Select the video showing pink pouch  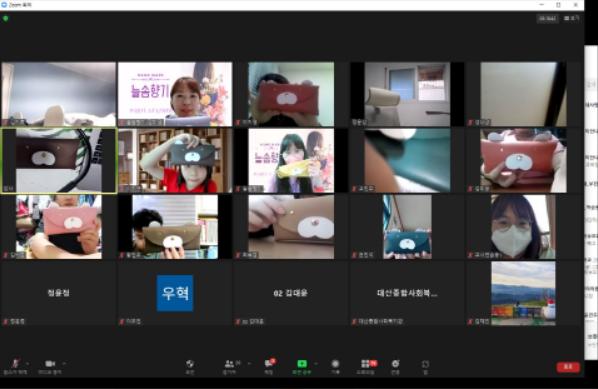pos(59,227)
